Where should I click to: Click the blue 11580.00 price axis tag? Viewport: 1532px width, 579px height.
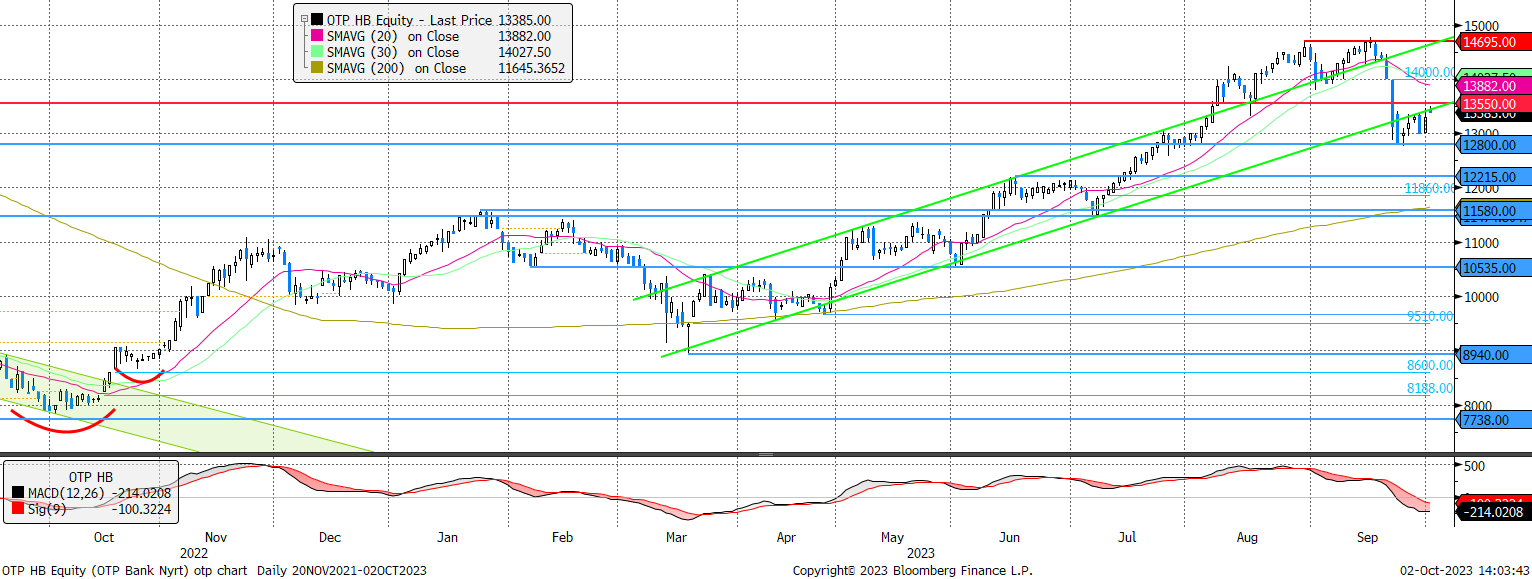coord(1493,211)
